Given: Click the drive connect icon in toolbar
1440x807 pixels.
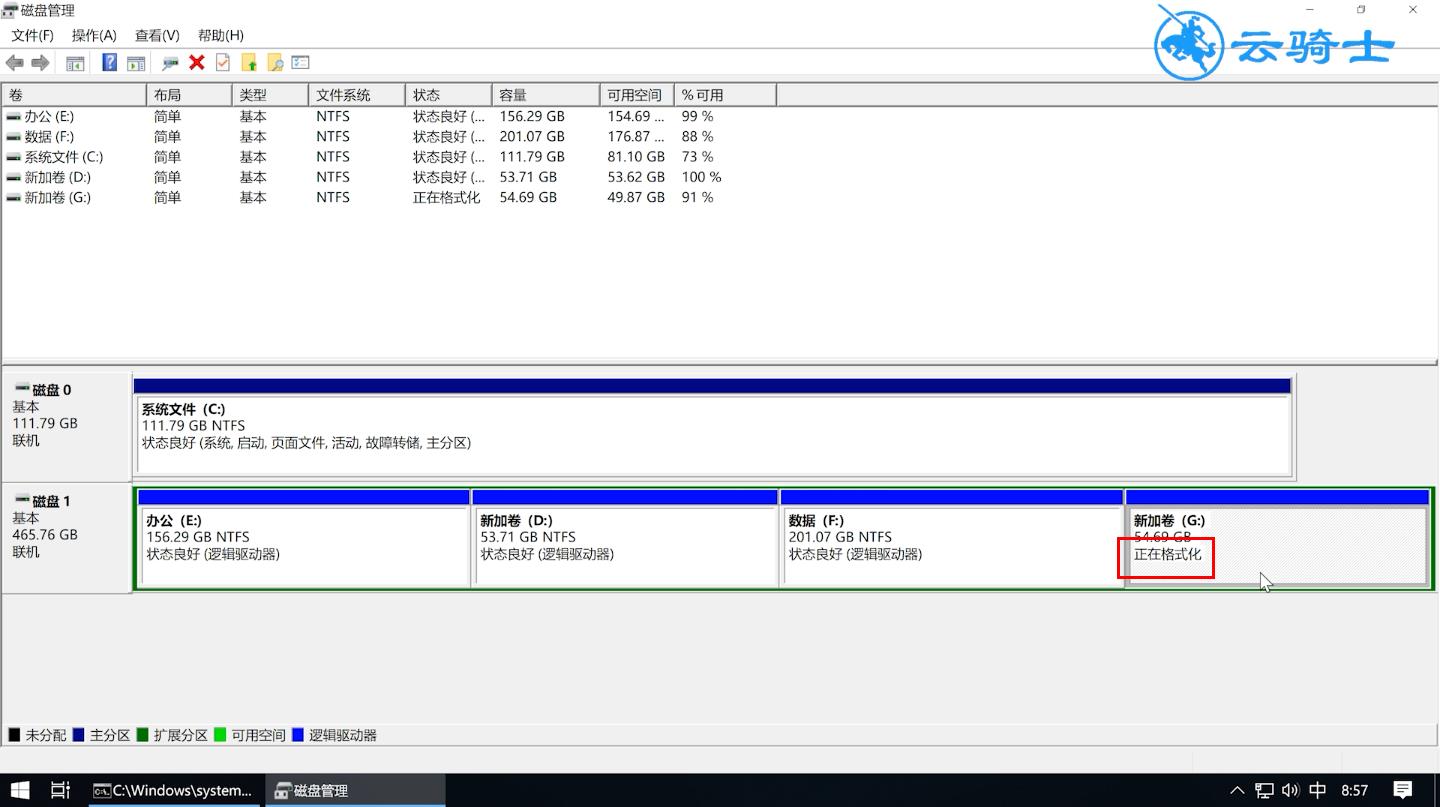Looking at the screenshot, I should point(170,63).
